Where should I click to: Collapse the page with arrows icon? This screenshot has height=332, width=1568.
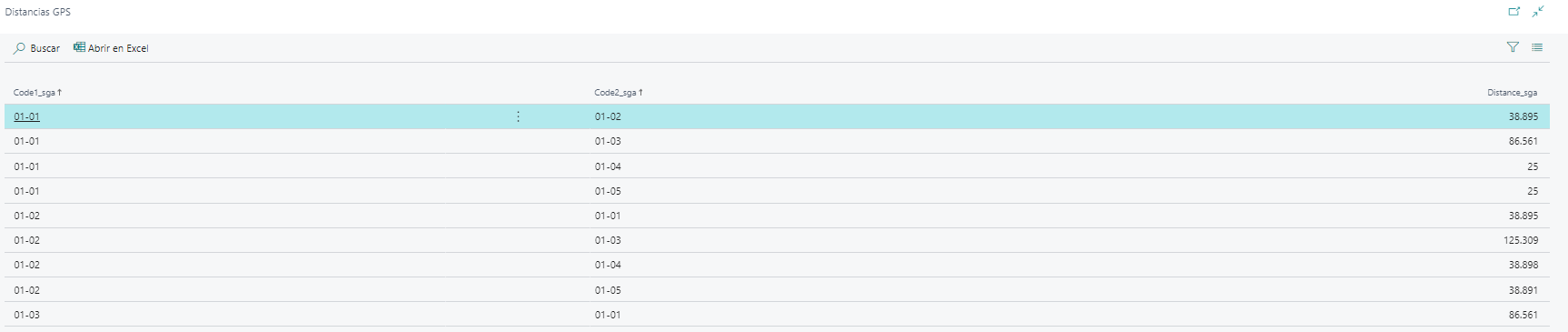(x=1538, y=12)
